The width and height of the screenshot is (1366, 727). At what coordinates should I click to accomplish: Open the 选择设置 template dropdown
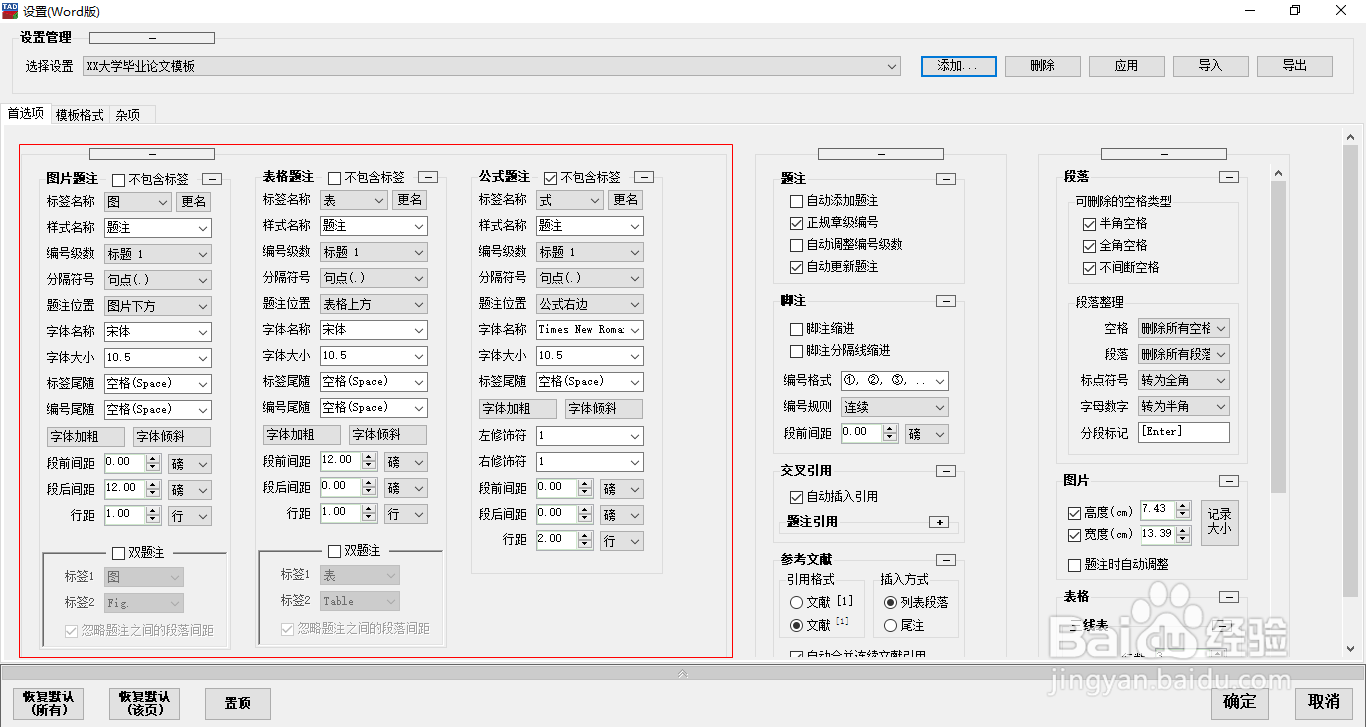pyautogui.click(x=492, y=66)
